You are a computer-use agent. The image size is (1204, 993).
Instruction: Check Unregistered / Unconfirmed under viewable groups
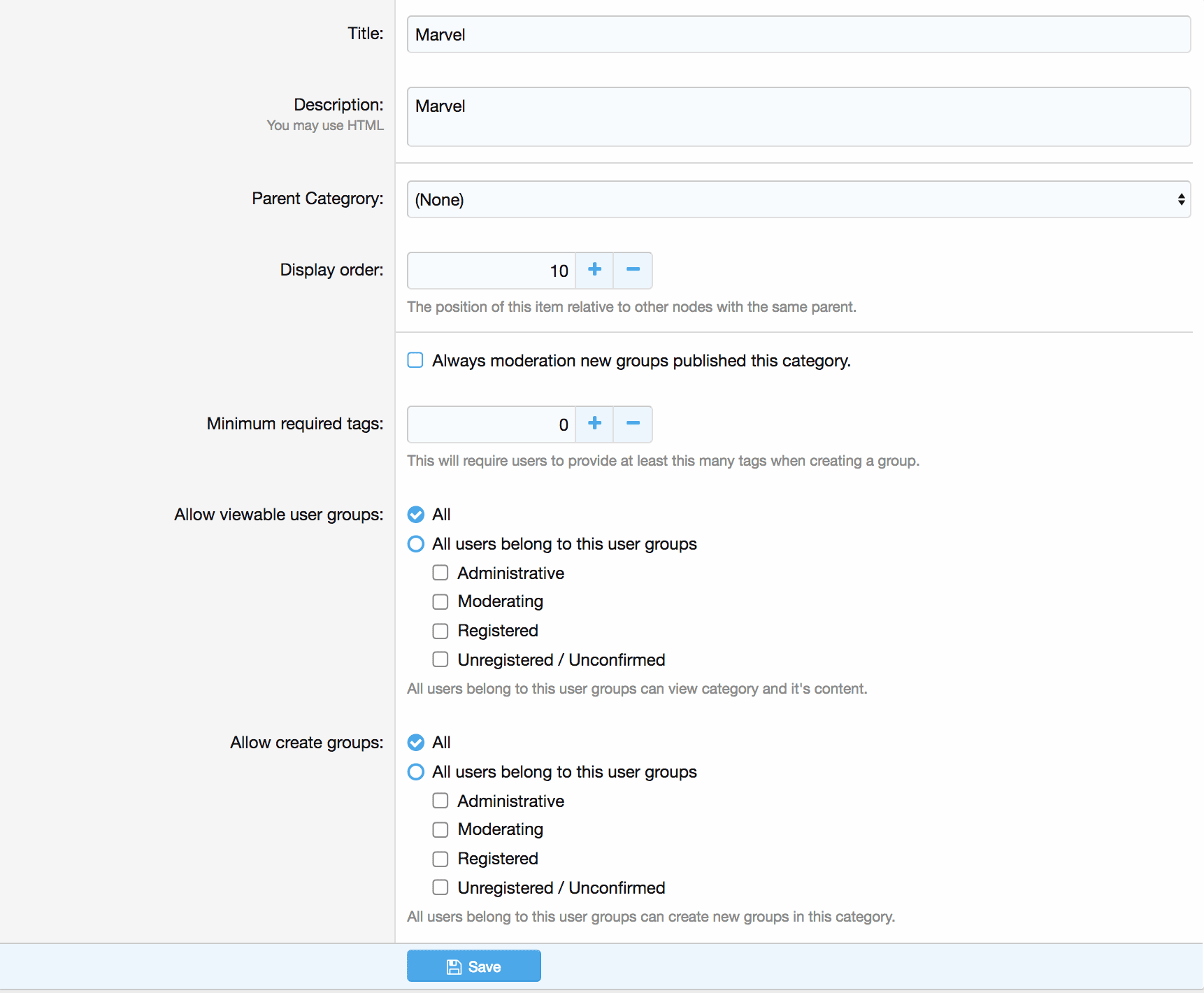pyautogui.click(x=440, y=659)
